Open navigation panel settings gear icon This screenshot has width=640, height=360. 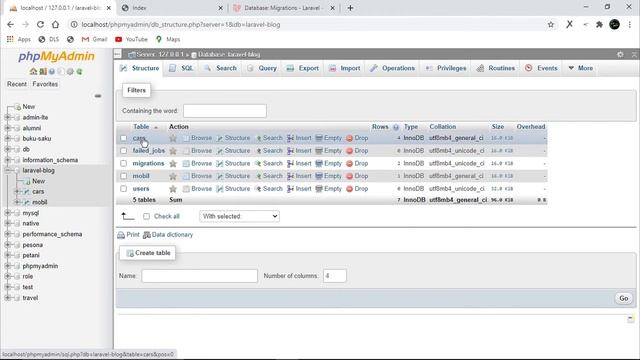coord(70,71)
